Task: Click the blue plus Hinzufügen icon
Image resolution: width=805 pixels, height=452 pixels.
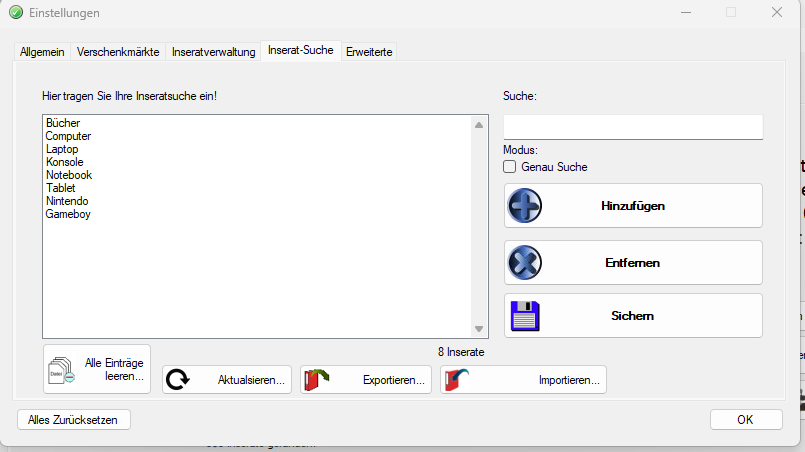Action: 525,206
